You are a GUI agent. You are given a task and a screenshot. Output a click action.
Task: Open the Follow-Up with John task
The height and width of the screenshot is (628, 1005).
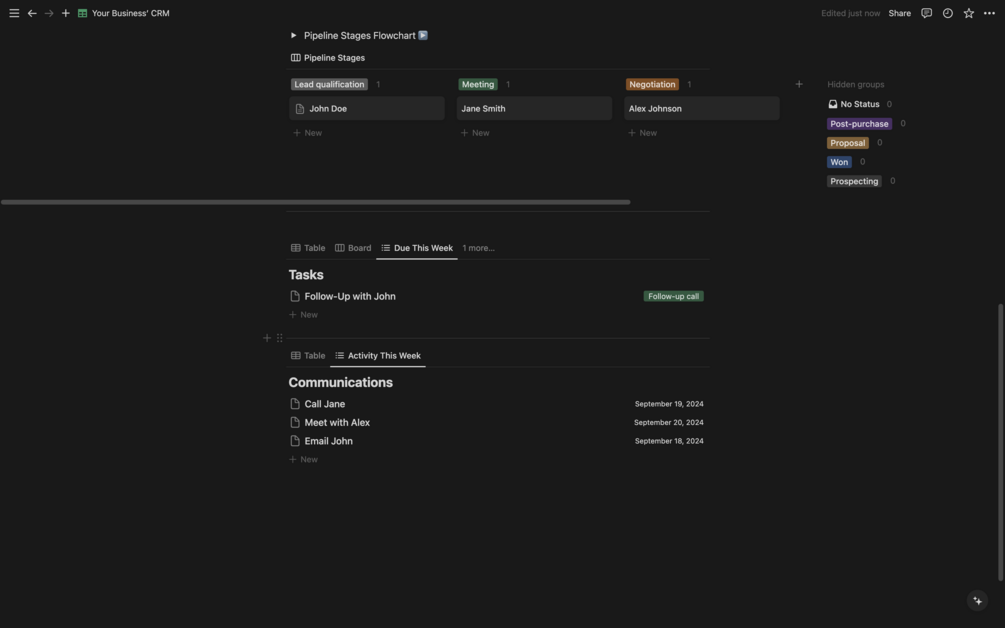pos(350,296)
